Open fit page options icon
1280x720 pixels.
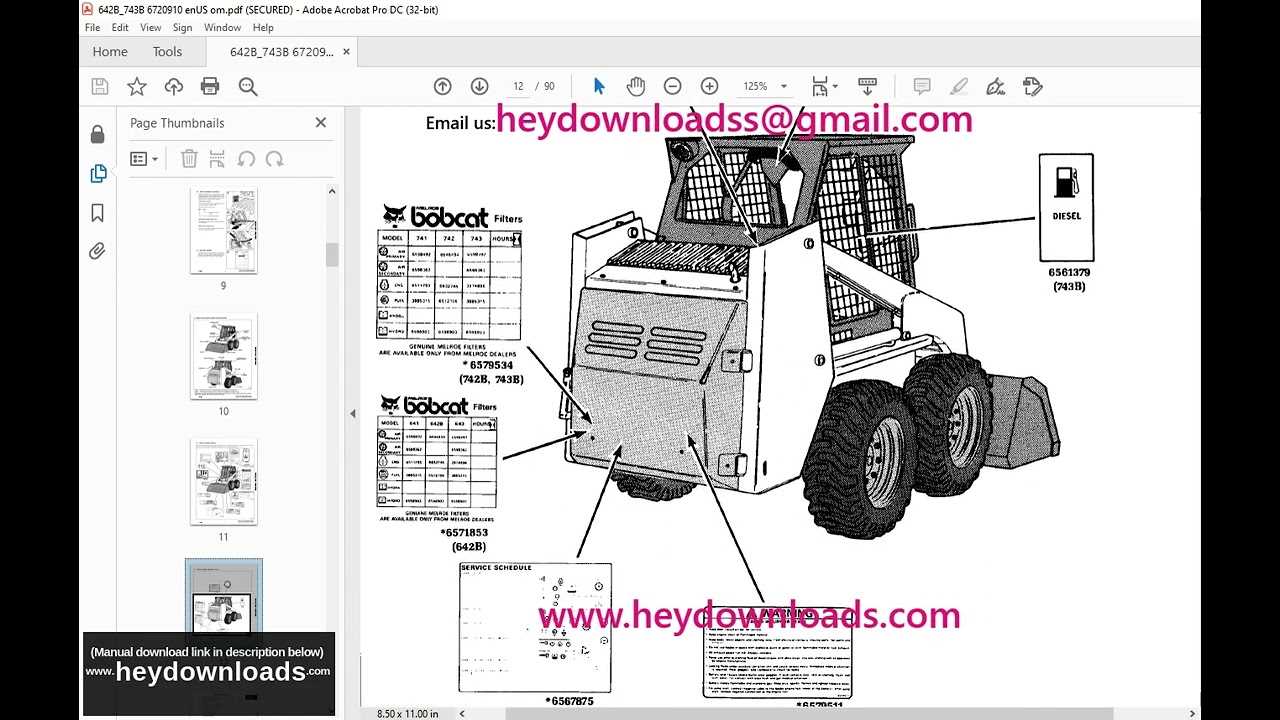[x=824, y=87]
